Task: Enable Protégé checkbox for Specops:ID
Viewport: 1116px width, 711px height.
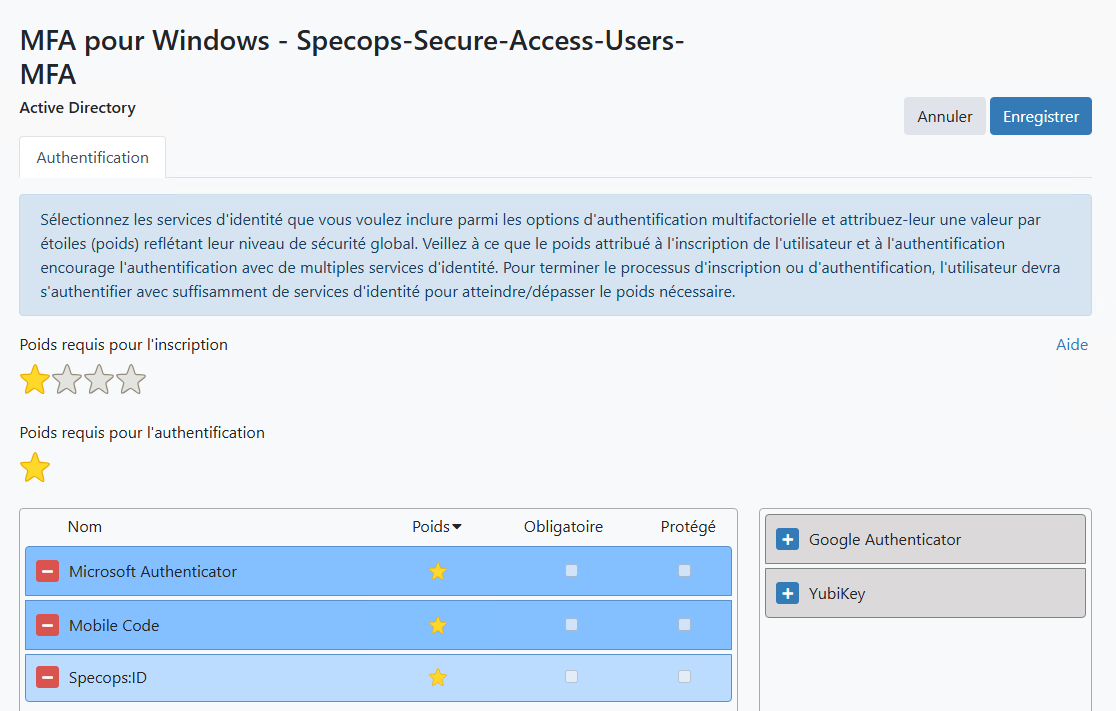Action: [684, 676]
